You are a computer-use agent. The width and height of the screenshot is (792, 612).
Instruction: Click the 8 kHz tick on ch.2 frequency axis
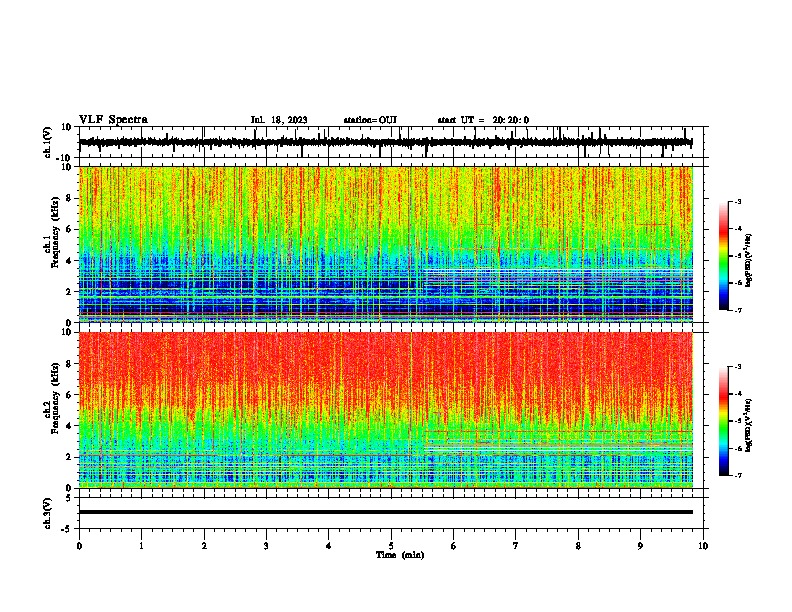tap(70, 363)
